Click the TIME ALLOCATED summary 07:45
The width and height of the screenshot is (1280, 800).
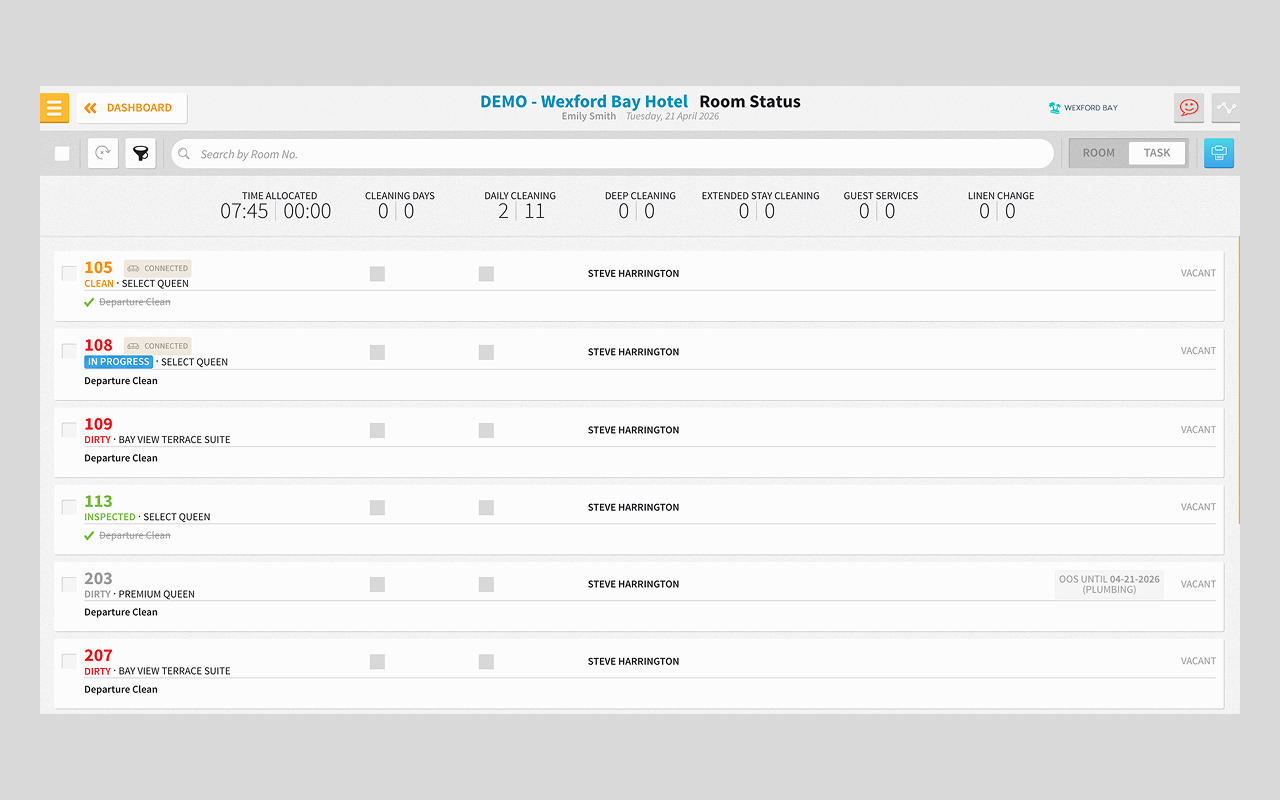point(245,211)
